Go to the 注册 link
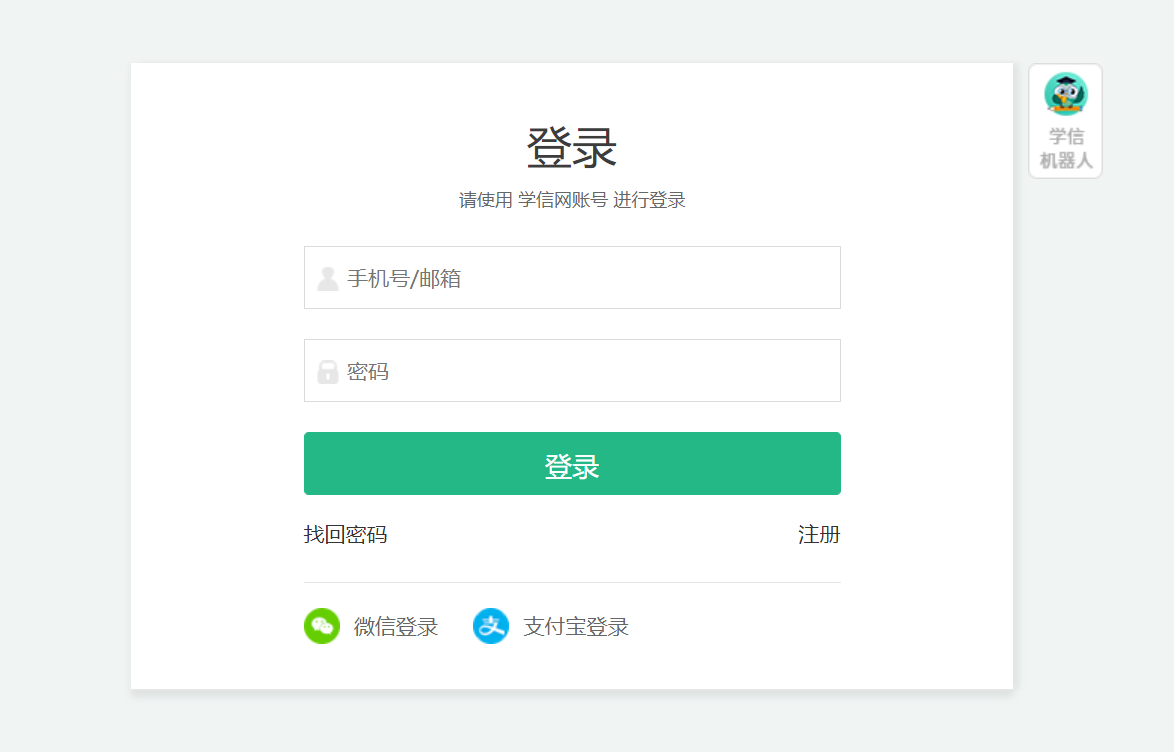Screen dimensions: 1174x752 [x=819, y=535]
